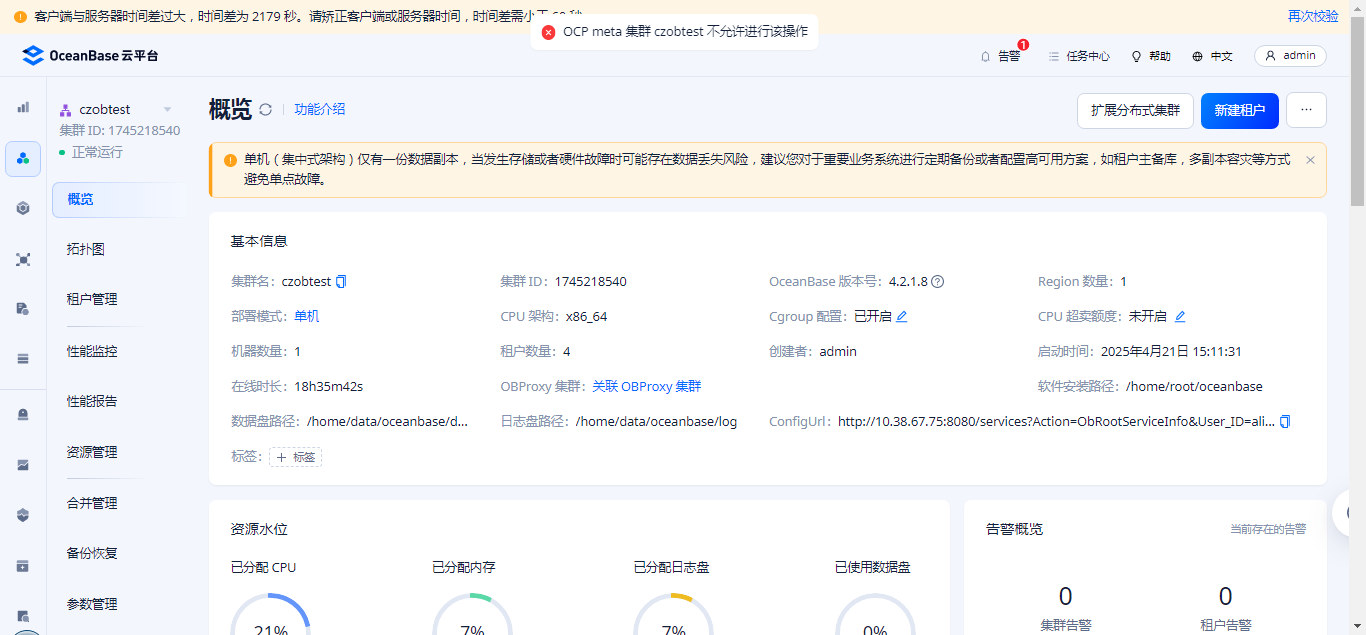The height and width of the screenshot is (635, 1366).
Task: Expand the czobtest cluster switcher dropdown
Action: point(167,110)
